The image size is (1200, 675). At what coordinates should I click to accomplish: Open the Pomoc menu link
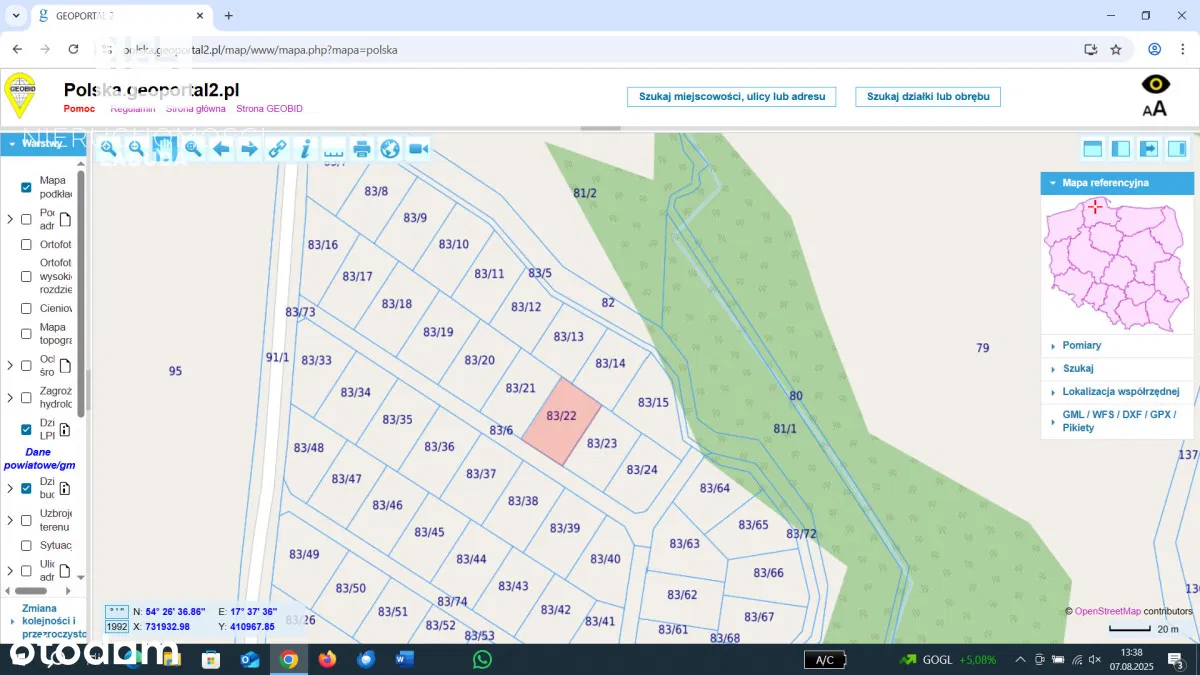pyautogui.click(x=79, y=109)
